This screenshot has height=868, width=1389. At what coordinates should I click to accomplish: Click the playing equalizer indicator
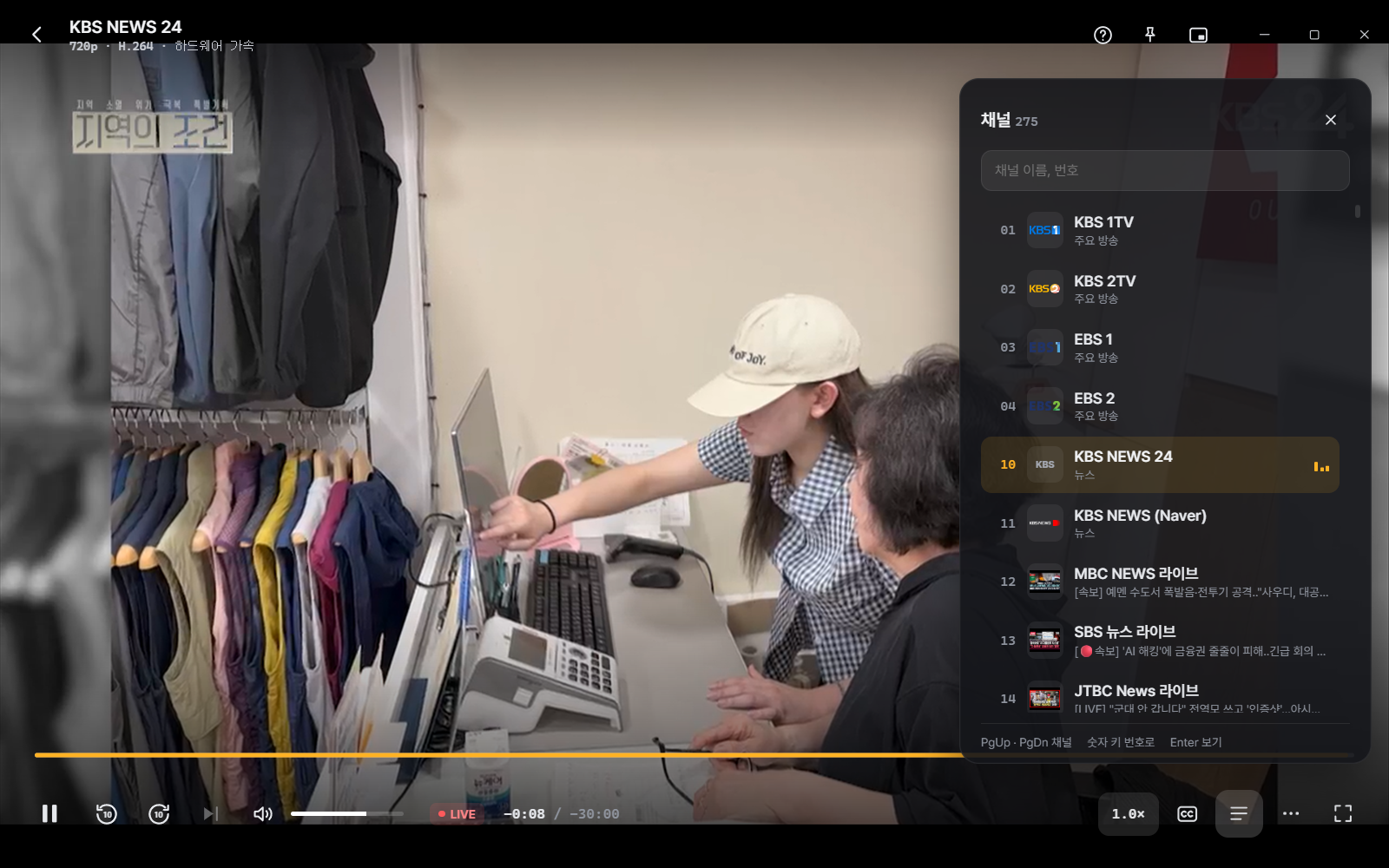click(1321, 466)
